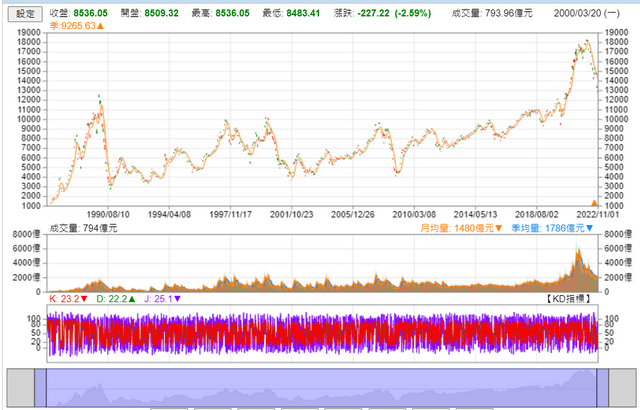
Task: Click the 1990/08/10 date label on the axis
Action: point(108,215)
